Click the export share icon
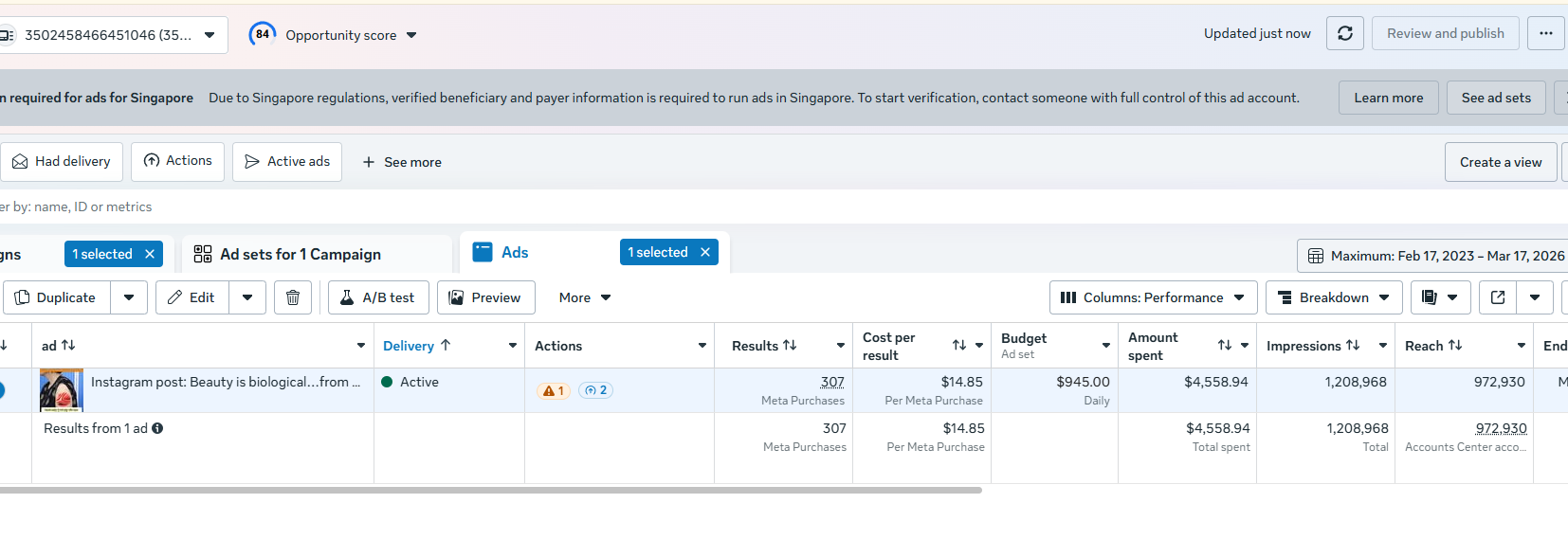1568x539 pixels. (x=1498, y=297)
